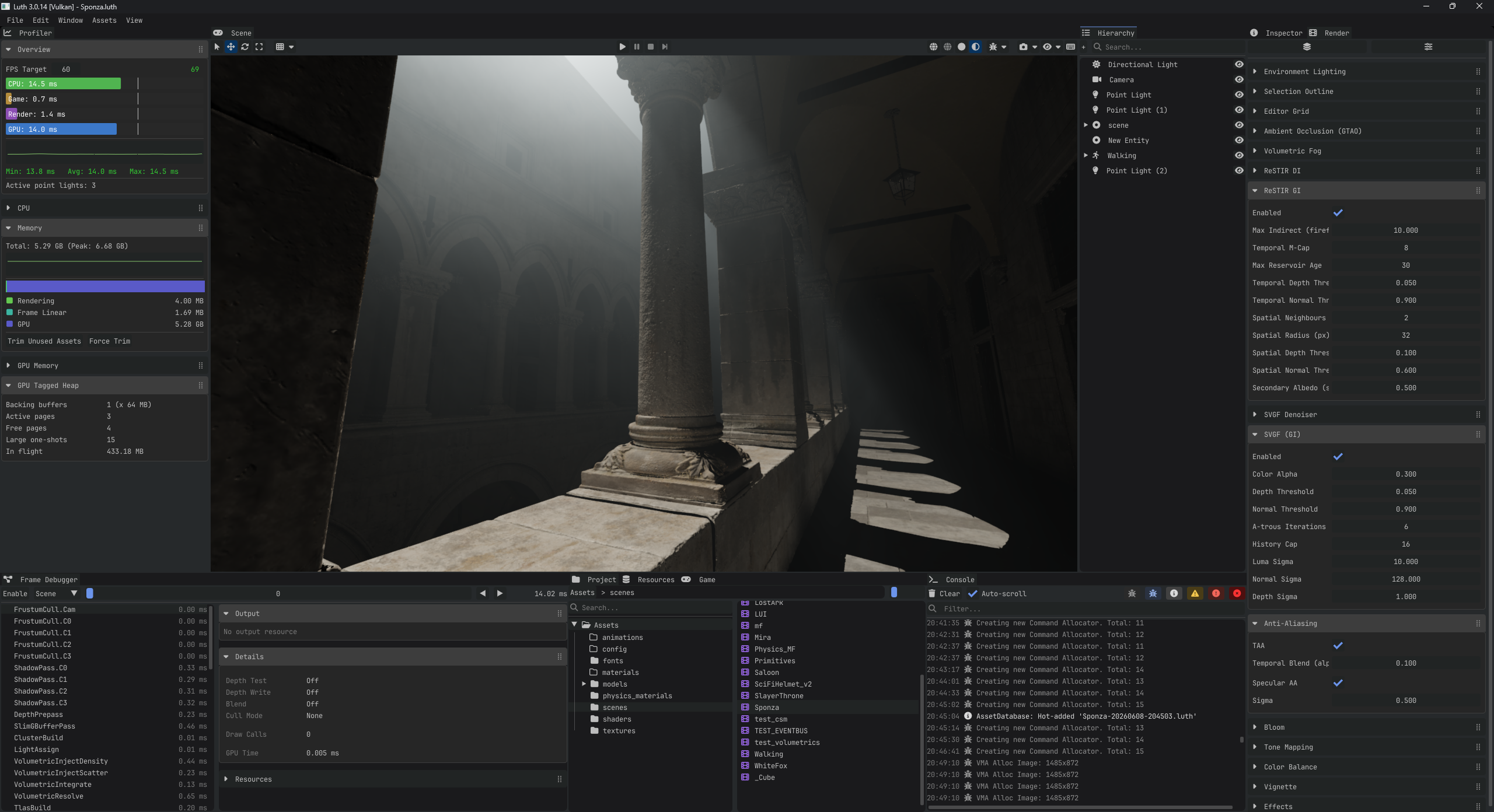Select the shaders folder in Assets
Screen dimensions: 1494x812
click(616, 719)
